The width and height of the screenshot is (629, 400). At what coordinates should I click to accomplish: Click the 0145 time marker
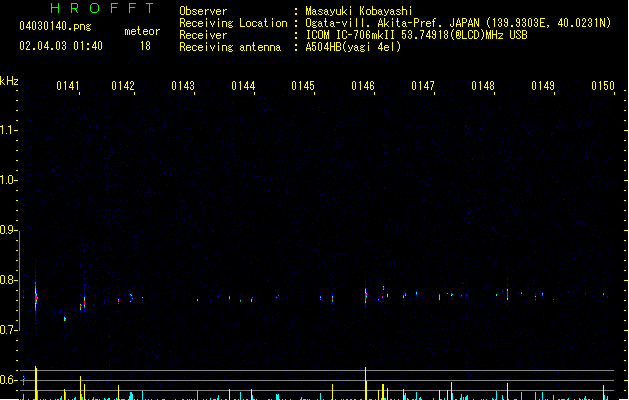point(303,86)
